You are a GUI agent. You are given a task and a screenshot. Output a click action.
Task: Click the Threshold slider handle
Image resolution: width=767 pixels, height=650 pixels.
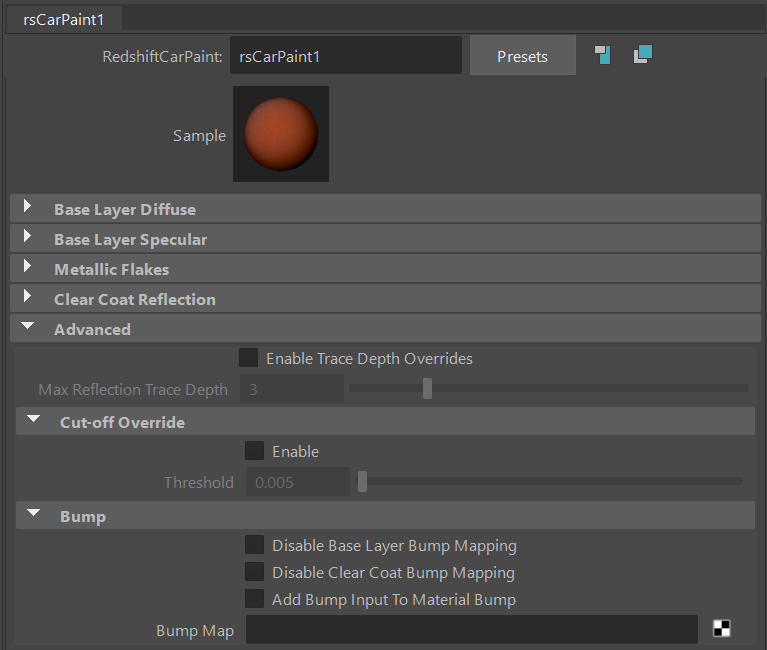pos(362,482)
